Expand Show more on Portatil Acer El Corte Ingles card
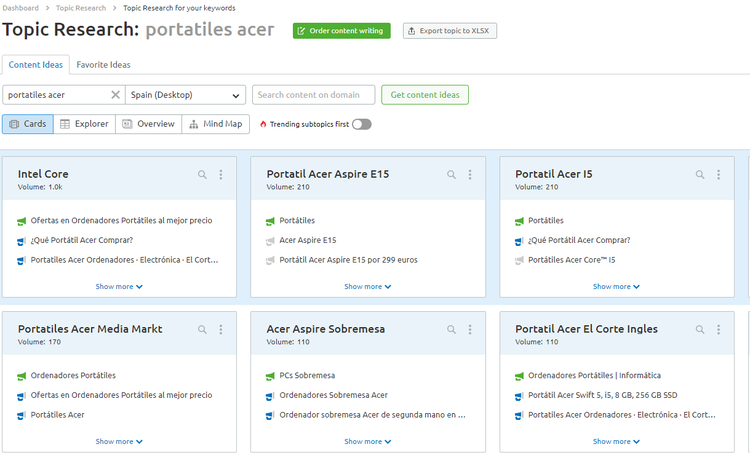The height and width of the screenshot is (463, 750). (617, 441)
